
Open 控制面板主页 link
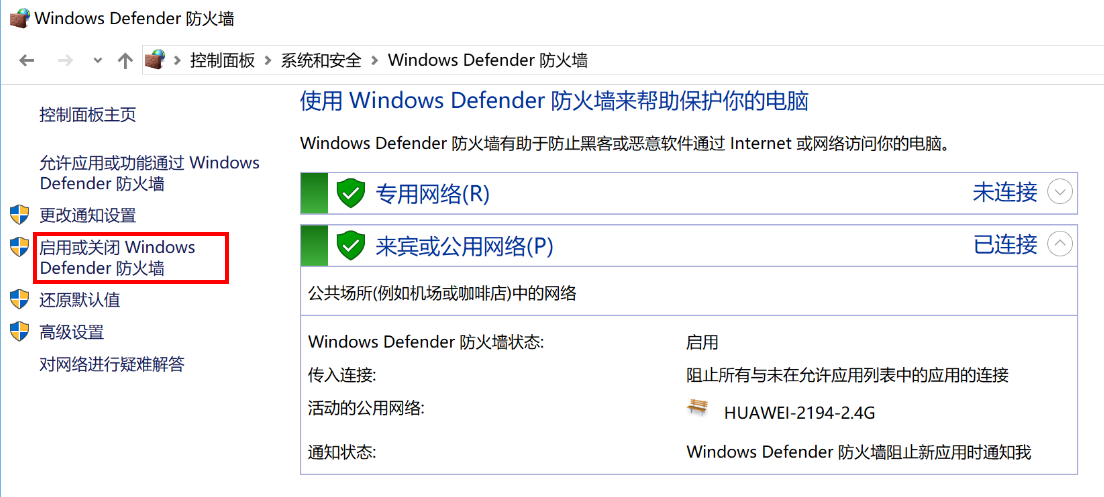88,114
